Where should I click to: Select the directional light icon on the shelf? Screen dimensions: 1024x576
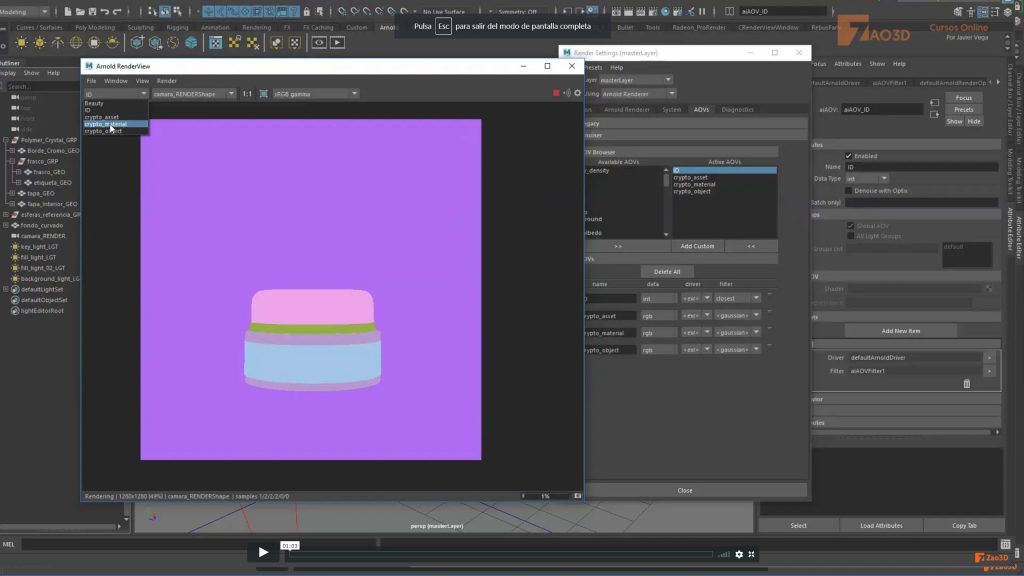tap(58, 42)
